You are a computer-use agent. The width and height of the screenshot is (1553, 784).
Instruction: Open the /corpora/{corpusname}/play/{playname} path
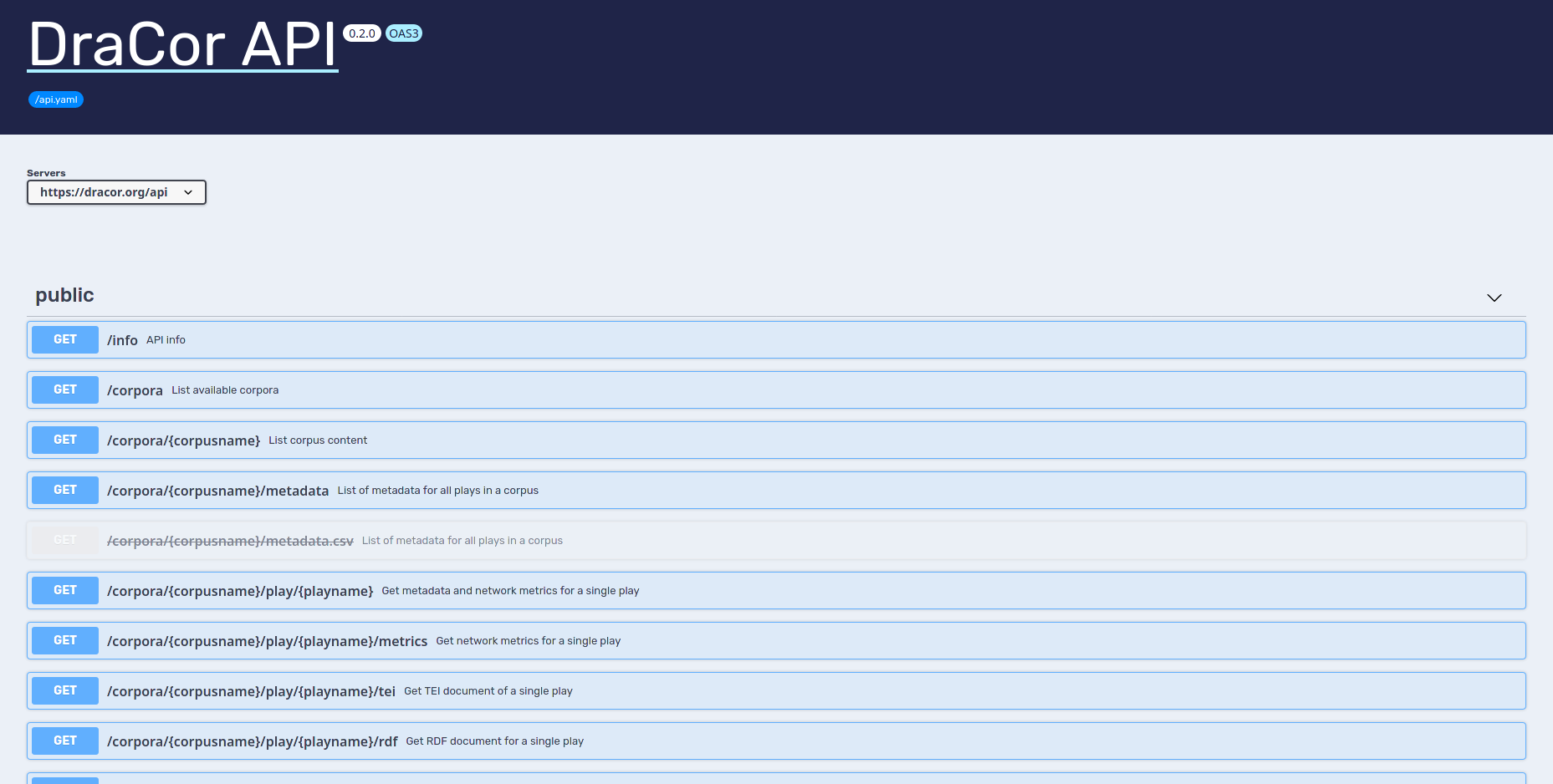[x=240, y=591]
